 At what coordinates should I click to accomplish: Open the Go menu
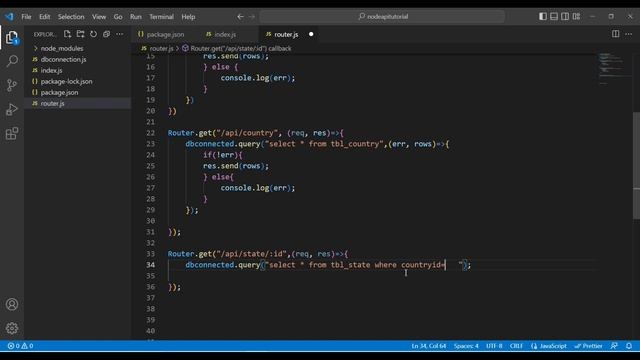coord(118,17)
